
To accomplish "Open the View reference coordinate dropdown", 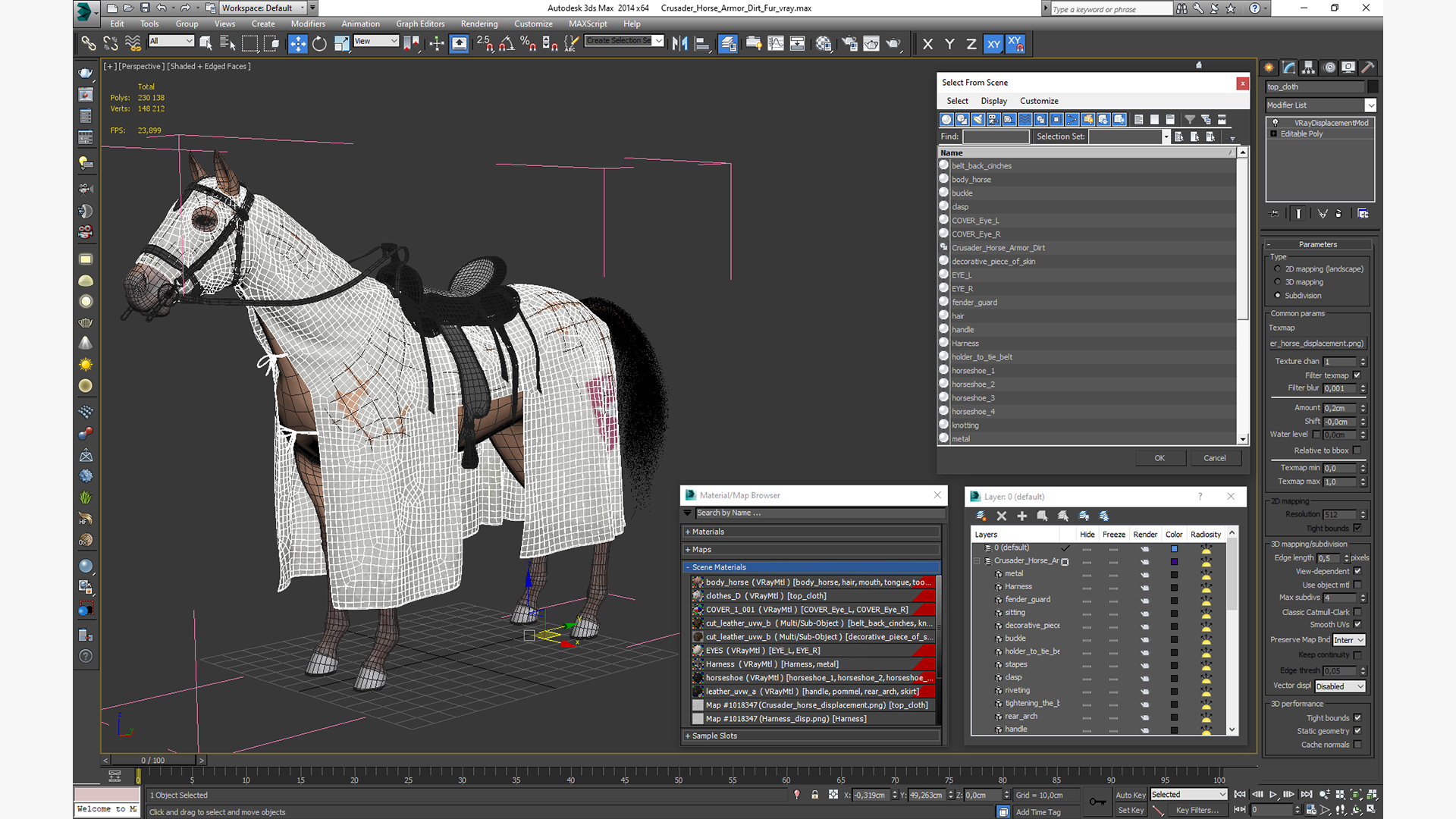I will point(376,41).
